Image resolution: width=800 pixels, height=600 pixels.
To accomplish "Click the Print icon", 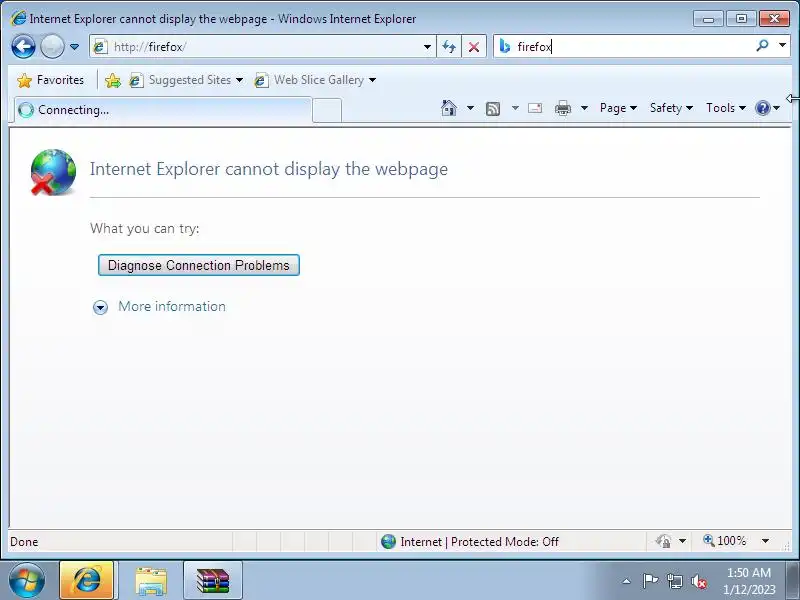I will [563, 108].
